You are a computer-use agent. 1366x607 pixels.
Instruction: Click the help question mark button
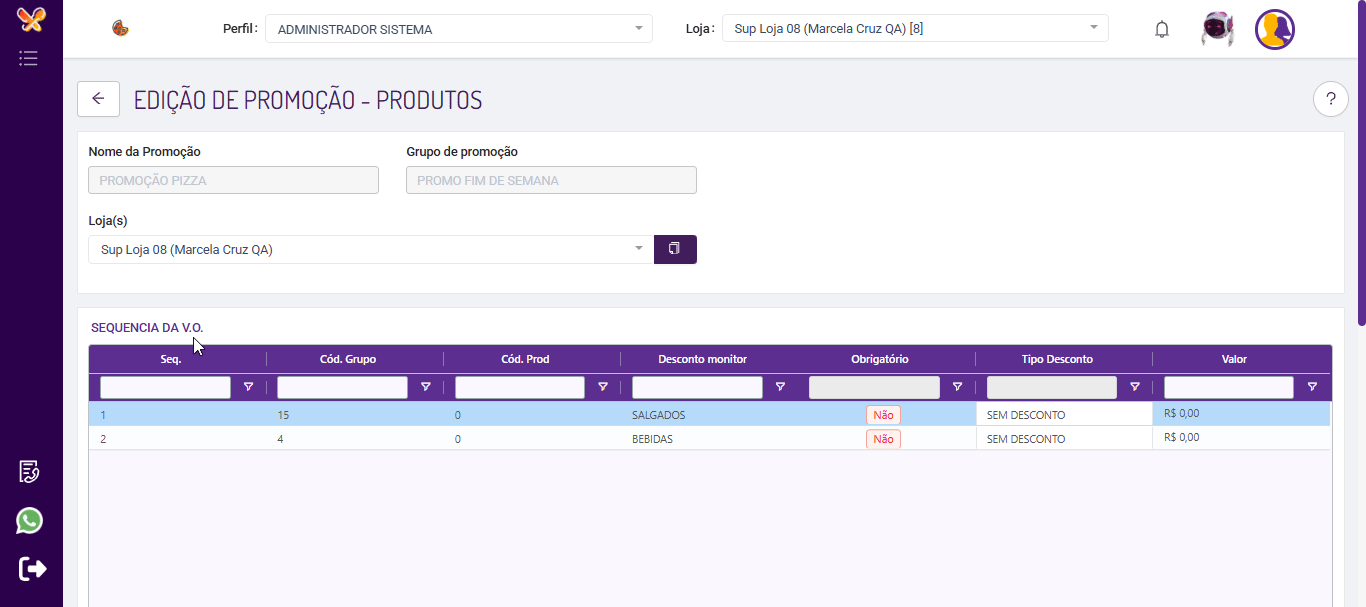pyautogui.click(x=1330, y=99)
